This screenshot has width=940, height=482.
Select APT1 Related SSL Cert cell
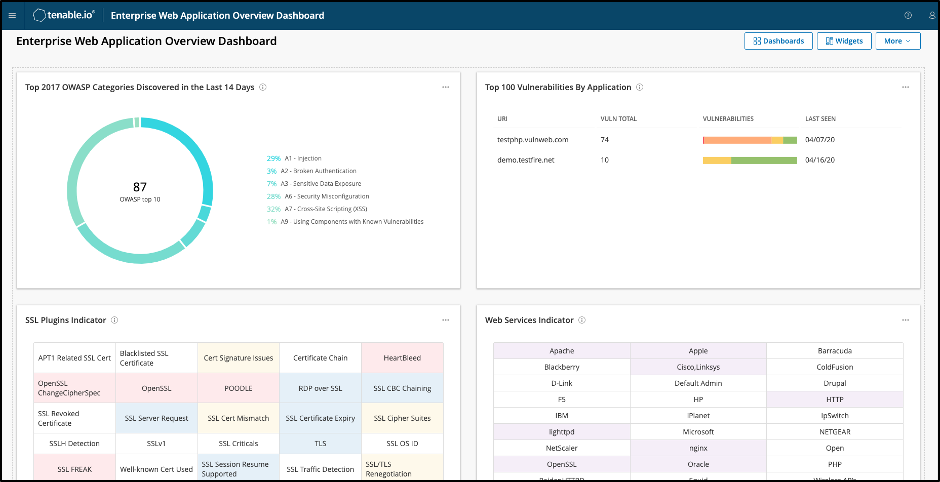tap(74, 358)
